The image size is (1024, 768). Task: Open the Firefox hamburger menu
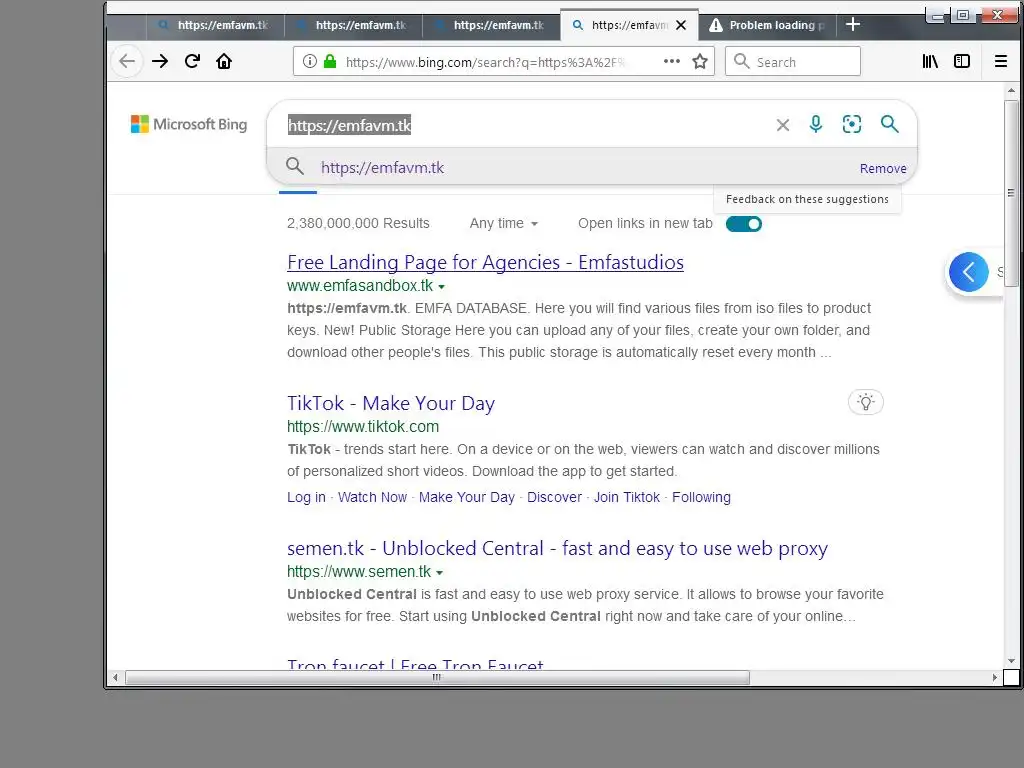pos(1000,61)
